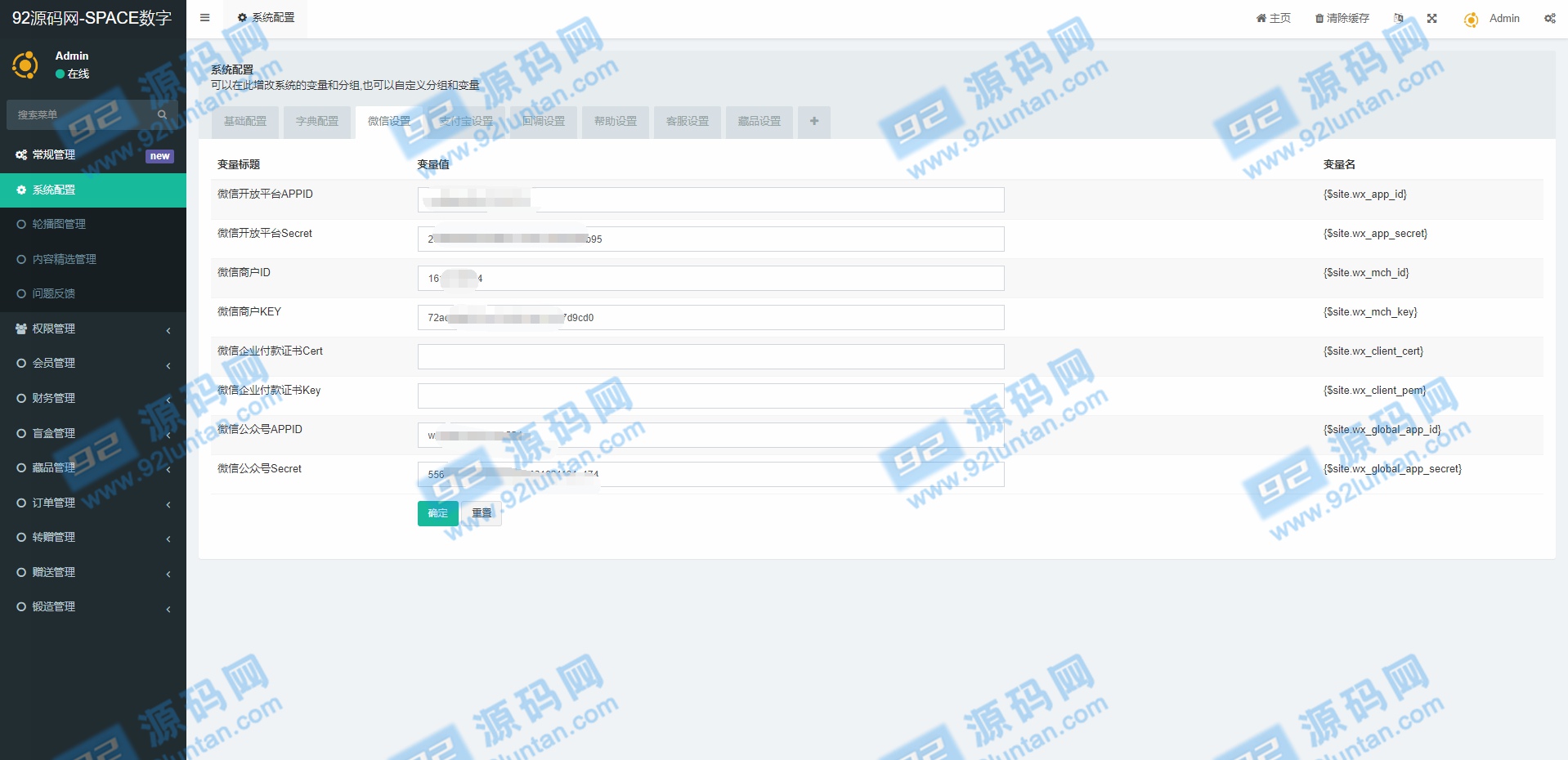Expand the 锻造管理 menu
Viewport: 1568px width, 760px height.
93,606
